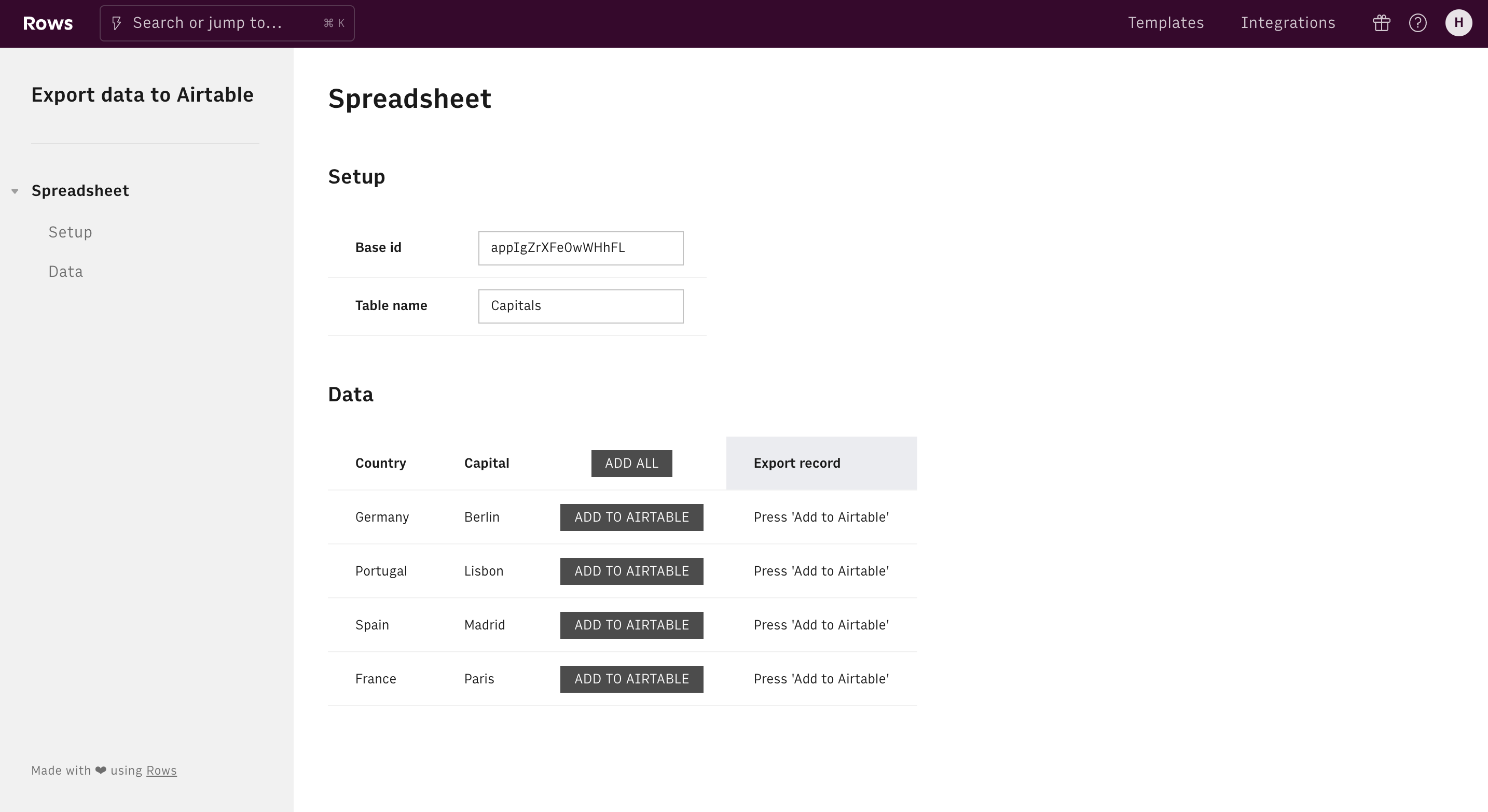Select the Spain cell

tap(372, 625)
